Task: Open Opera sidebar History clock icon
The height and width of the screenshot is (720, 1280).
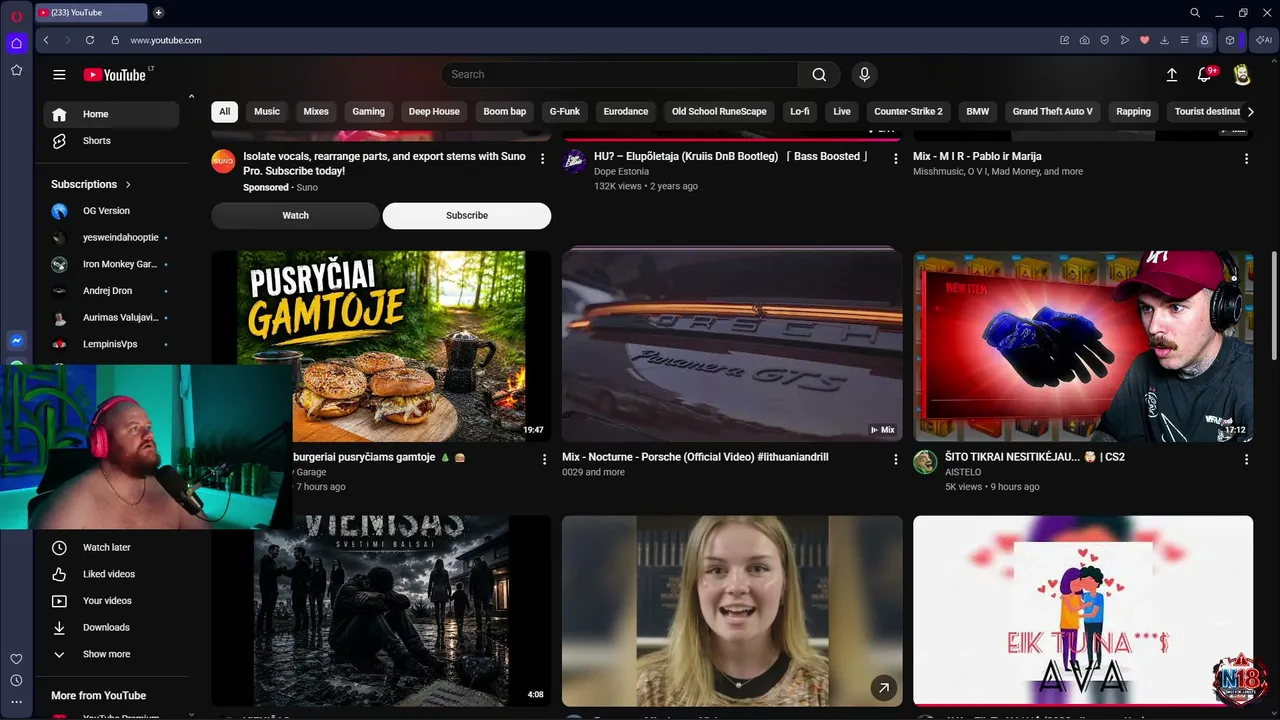Action: click(16, 681)
